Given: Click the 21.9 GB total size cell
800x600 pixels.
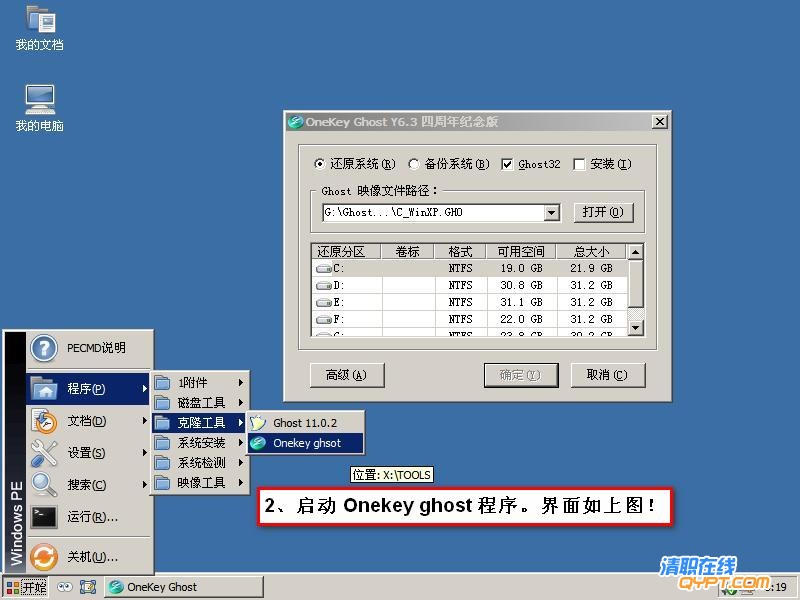Looking at the screenshot, I should point(591,268).
